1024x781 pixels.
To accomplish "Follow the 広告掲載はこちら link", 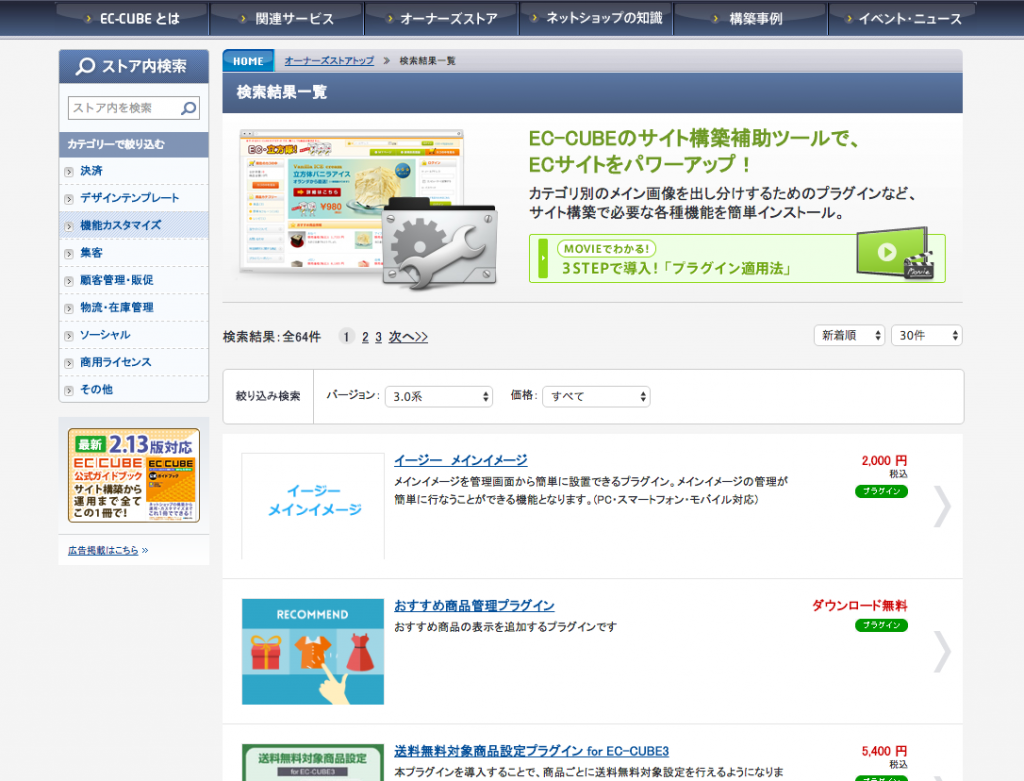I will coord(103,550).
